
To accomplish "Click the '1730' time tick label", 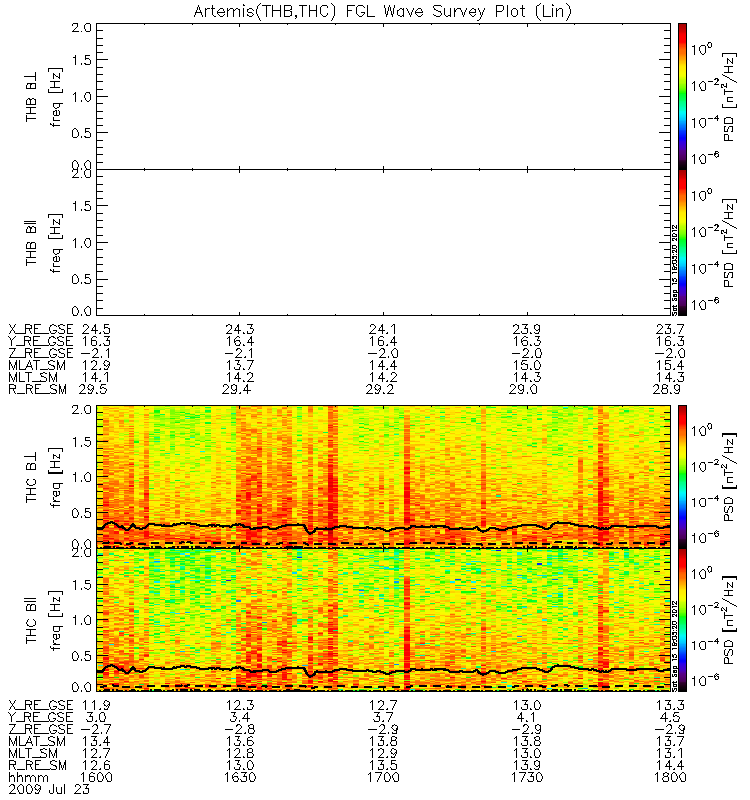I will tap(527, 778).
